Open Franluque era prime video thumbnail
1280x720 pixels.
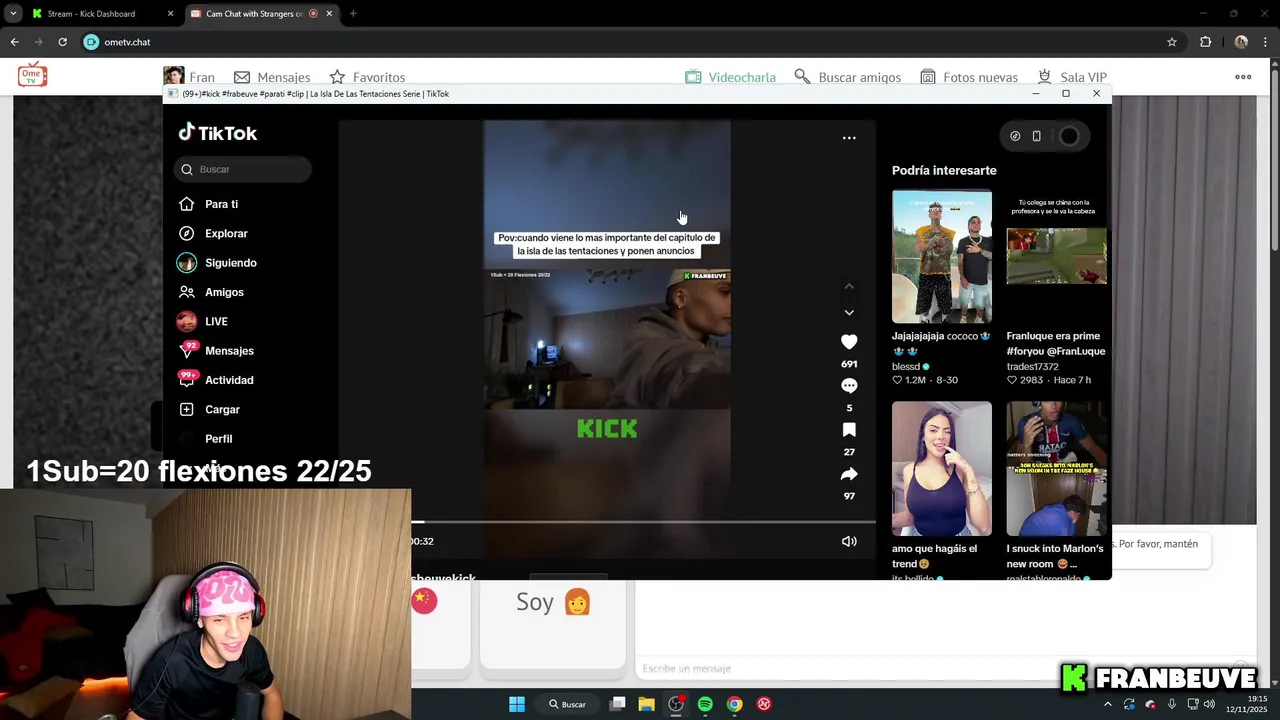[1057, 257]
